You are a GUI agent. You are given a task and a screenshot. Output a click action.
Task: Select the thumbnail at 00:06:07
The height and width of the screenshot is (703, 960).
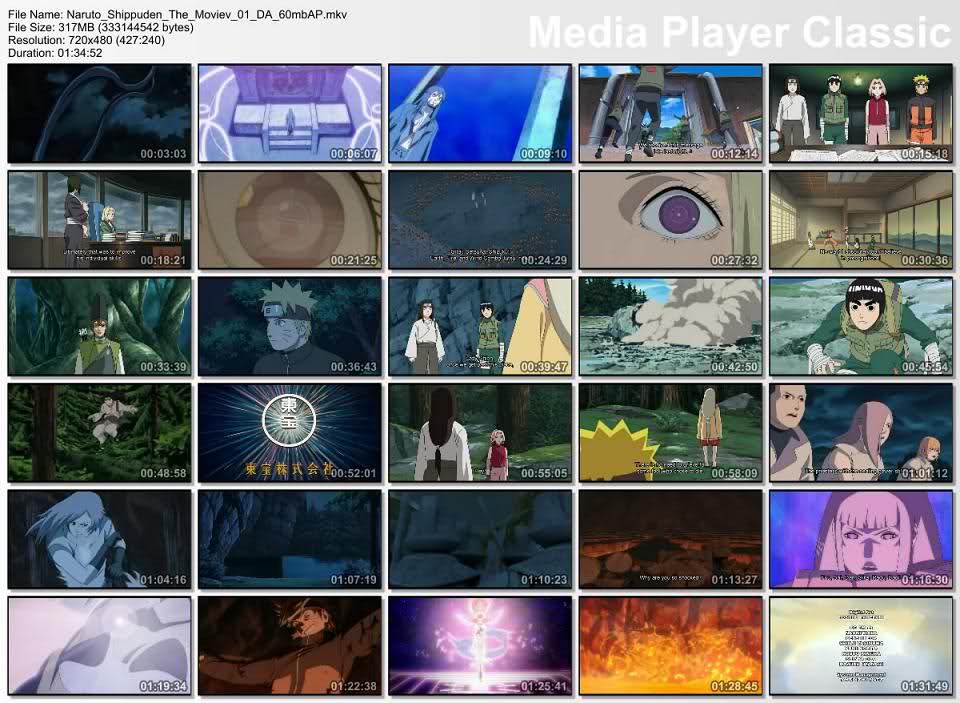click(x=290, y=113)
